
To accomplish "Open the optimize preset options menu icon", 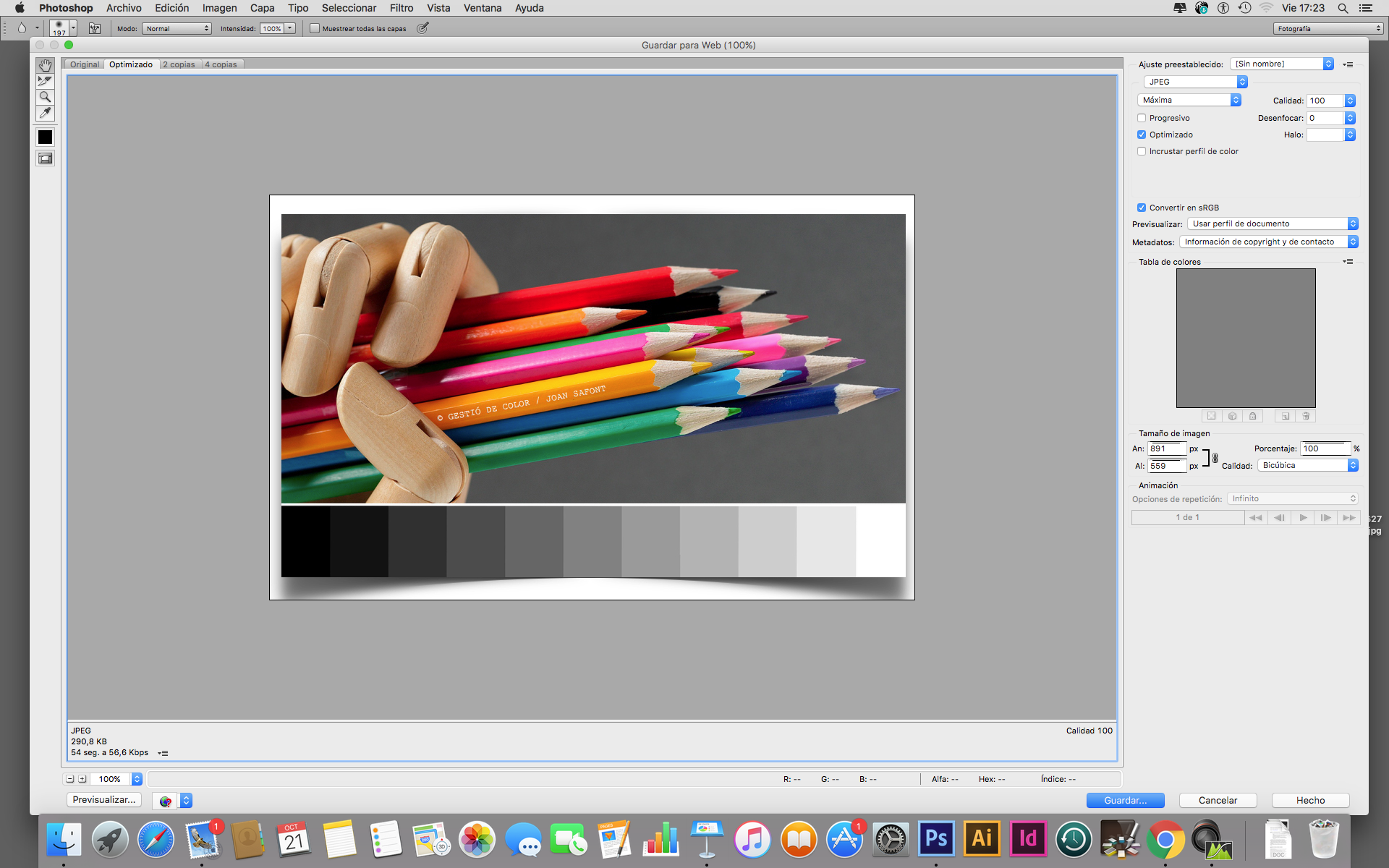I will (x=1348, y=64).
